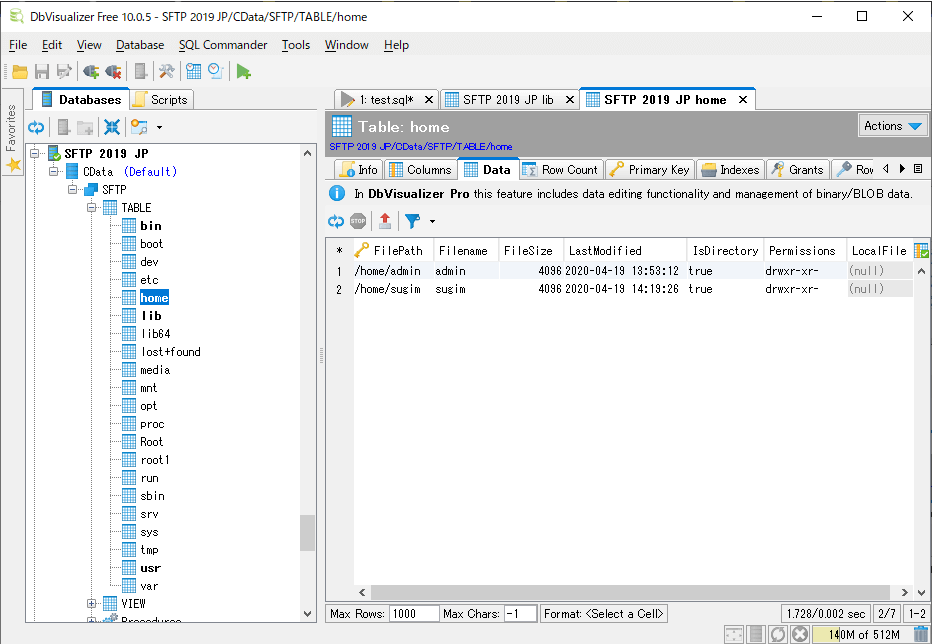Screen dimensions: 932x644
Task: Expand the VIEW tree node
Action: point(92,603)
